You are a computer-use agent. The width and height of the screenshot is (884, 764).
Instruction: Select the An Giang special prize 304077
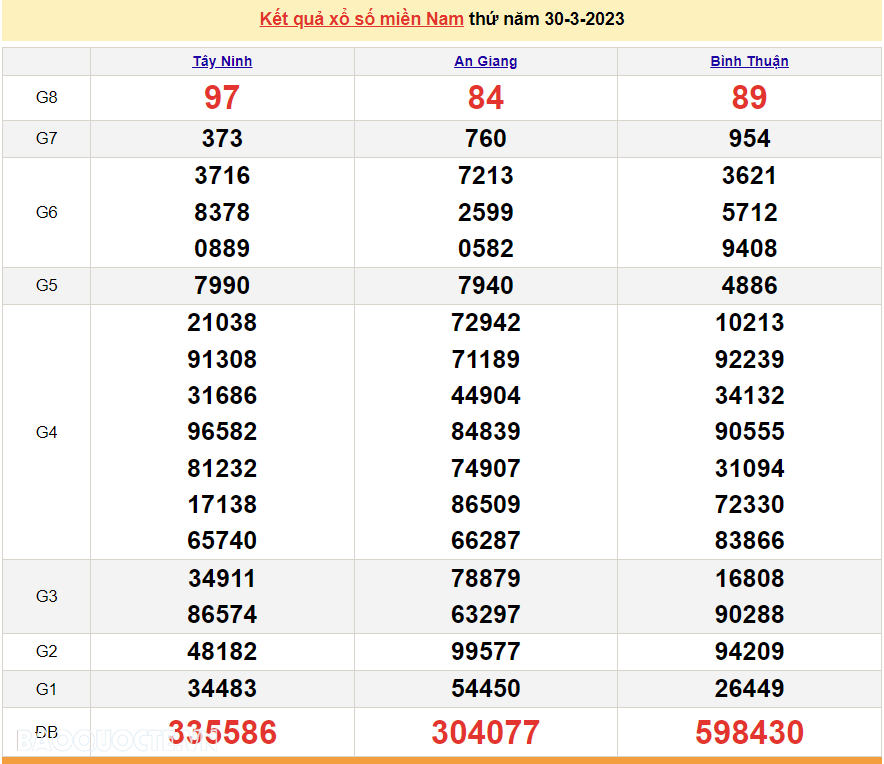[x=486, y=733]
